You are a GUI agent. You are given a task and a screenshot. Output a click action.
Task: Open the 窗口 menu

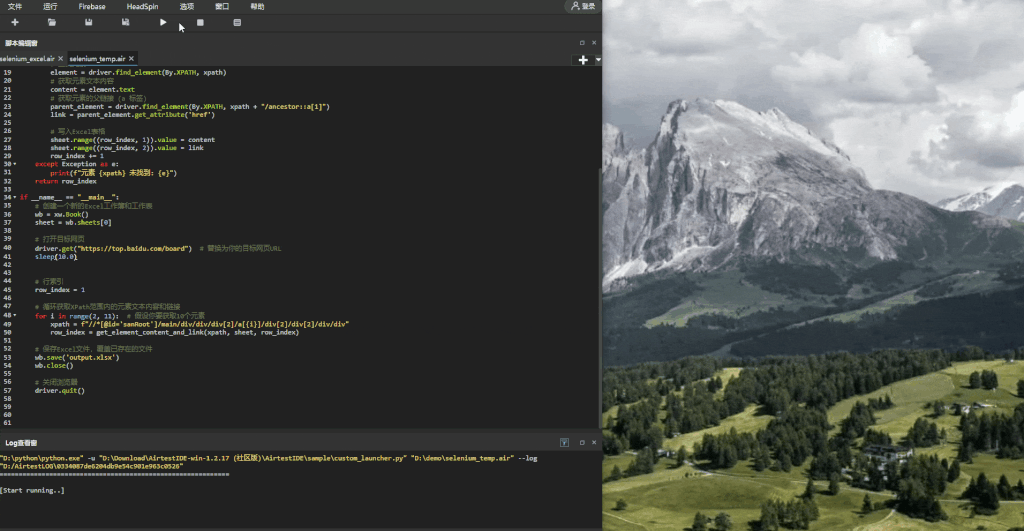[x=222, y=7]
